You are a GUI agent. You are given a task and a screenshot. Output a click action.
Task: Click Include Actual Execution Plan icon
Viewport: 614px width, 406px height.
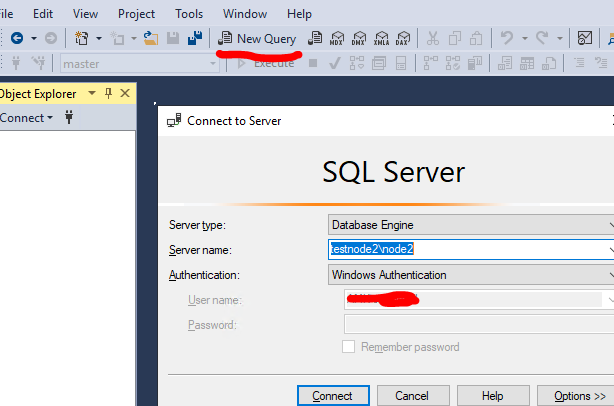[431, 63]
